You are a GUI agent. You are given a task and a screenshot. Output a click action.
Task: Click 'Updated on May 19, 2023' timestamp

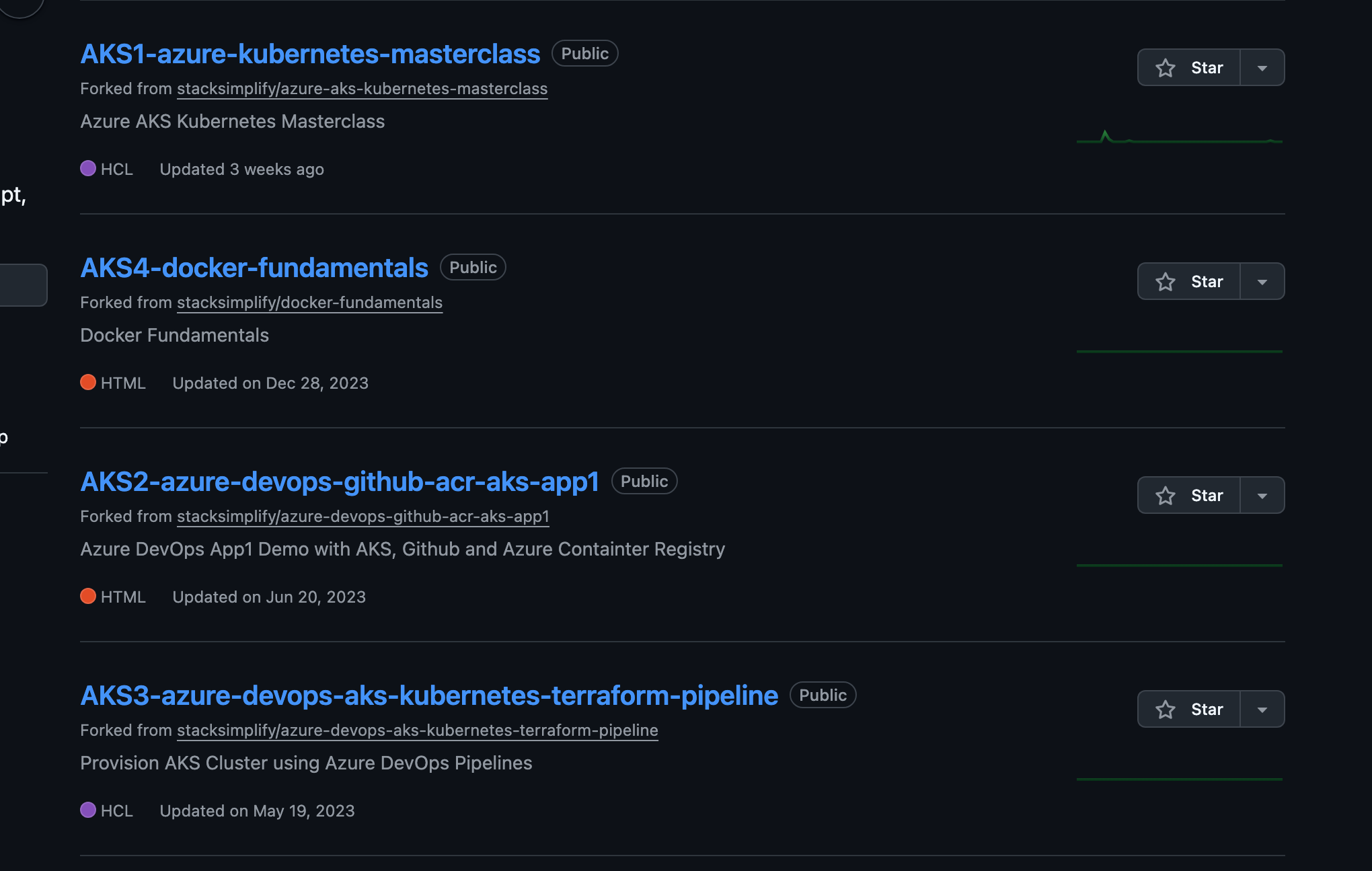tap(257, 811)
